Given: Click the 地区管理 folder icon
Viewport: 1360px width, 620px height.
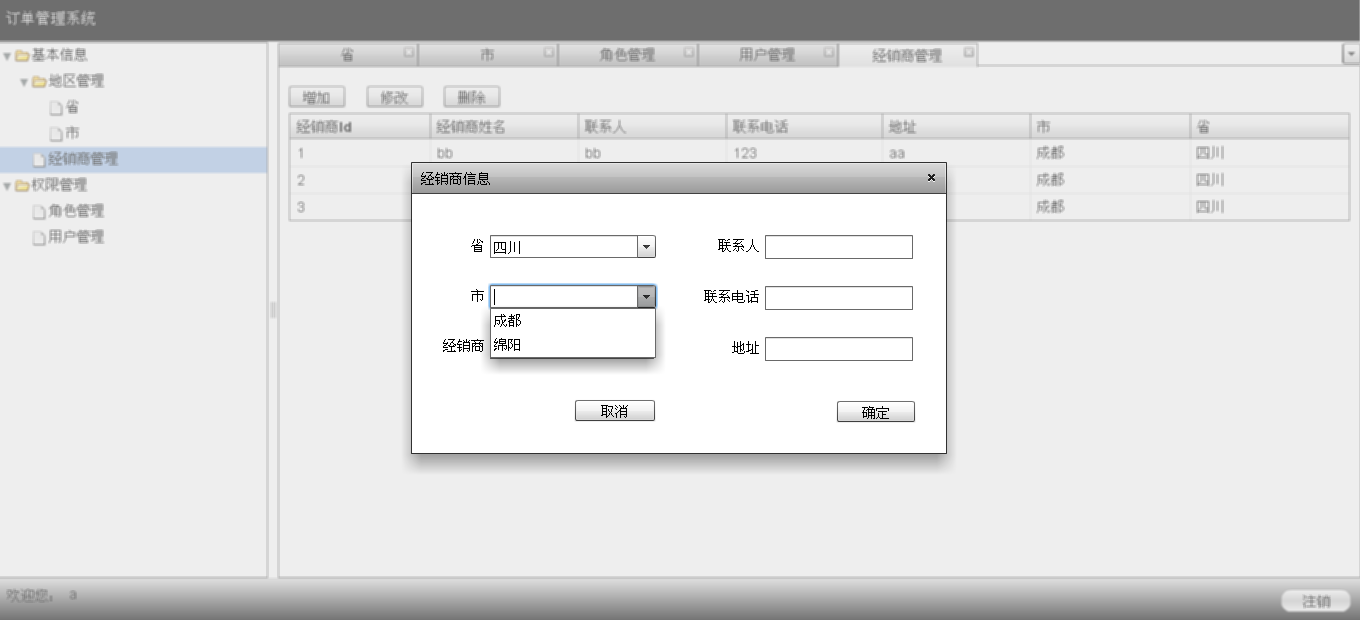Looking at the screenshot, I should (x=39, y=82).
